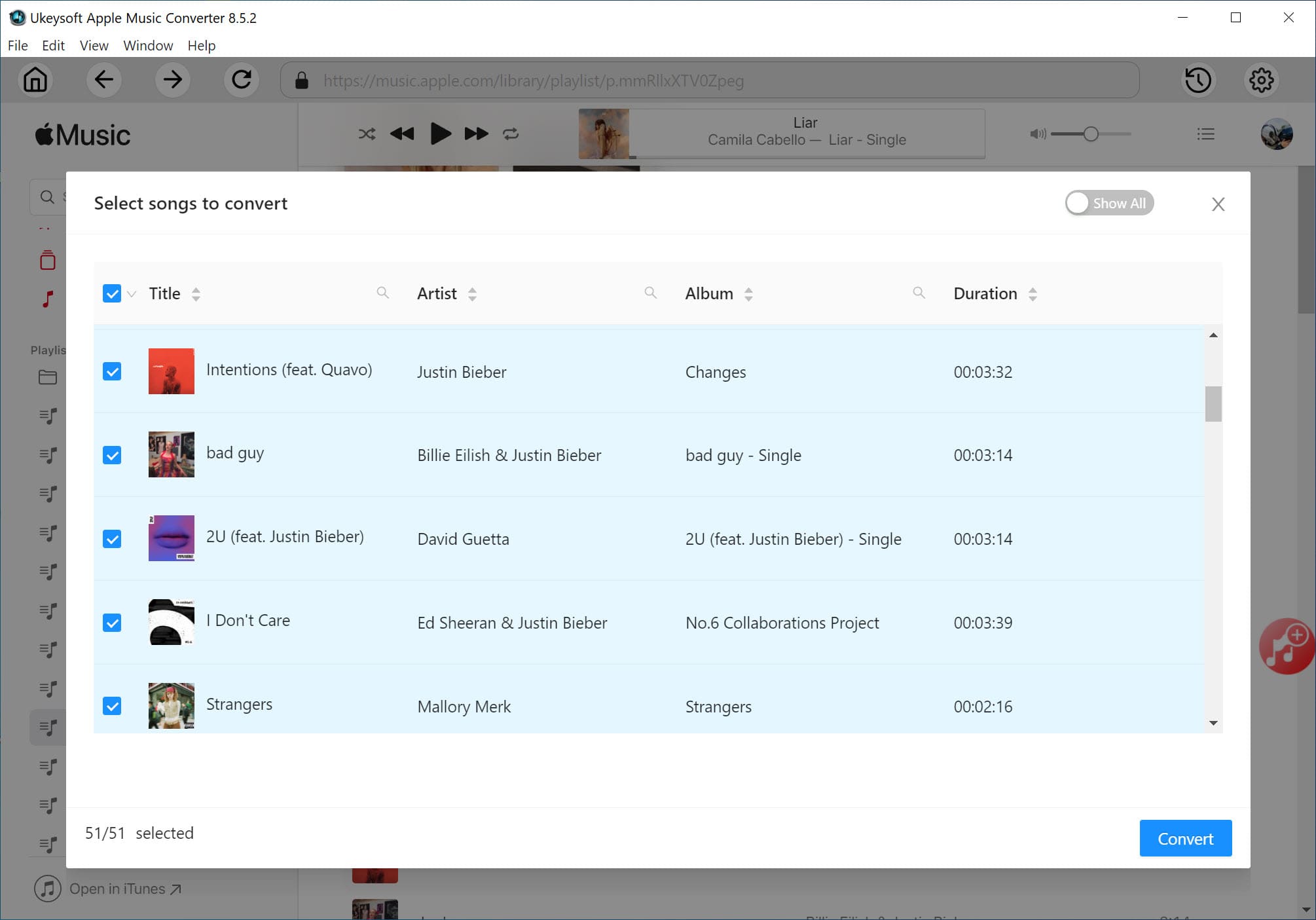Reload the page with the refresh icon
This screenshot has height=920, width=1316.
tap(242, 81)
